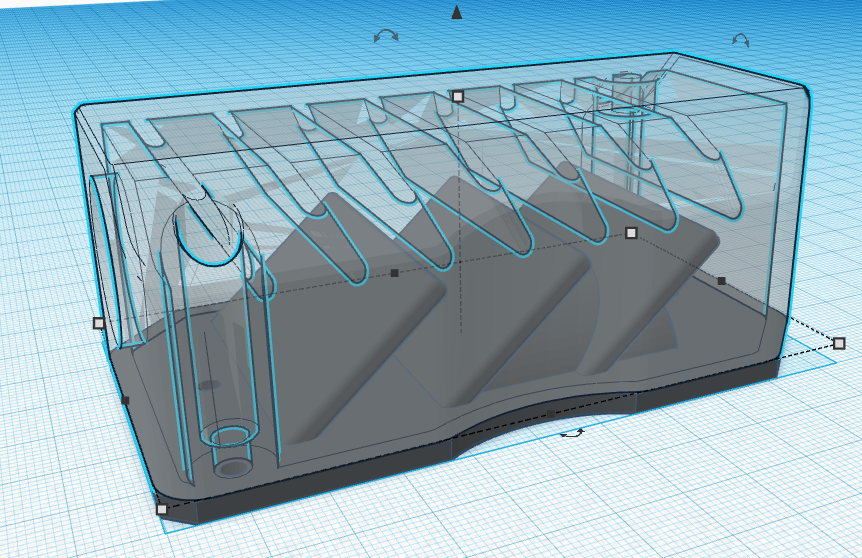Click the white corner handle on the left side
862x558 pixels.
pyautogui.click(x=98, y=323)
